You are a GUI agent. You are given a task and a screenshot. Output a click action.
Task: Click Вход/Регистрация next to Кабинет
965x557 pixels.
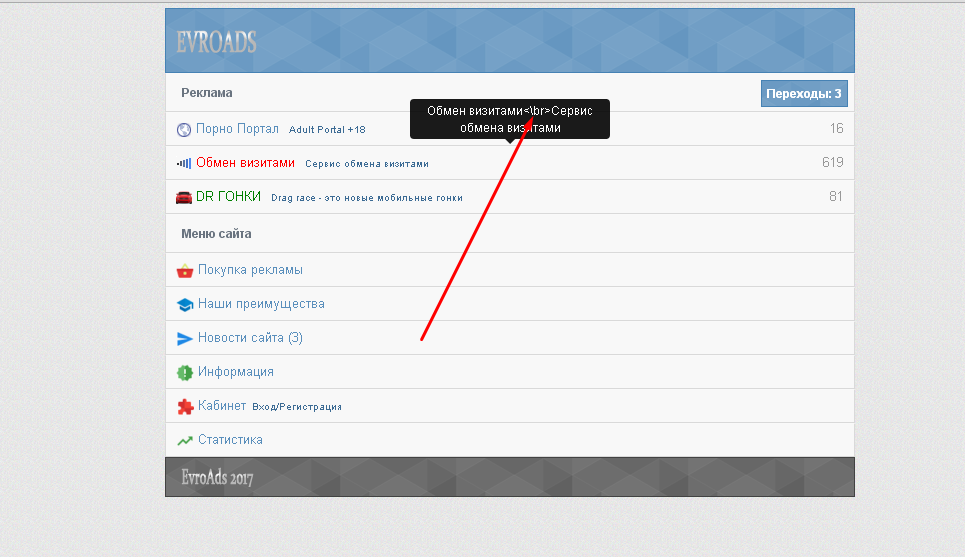pos(297,407)
